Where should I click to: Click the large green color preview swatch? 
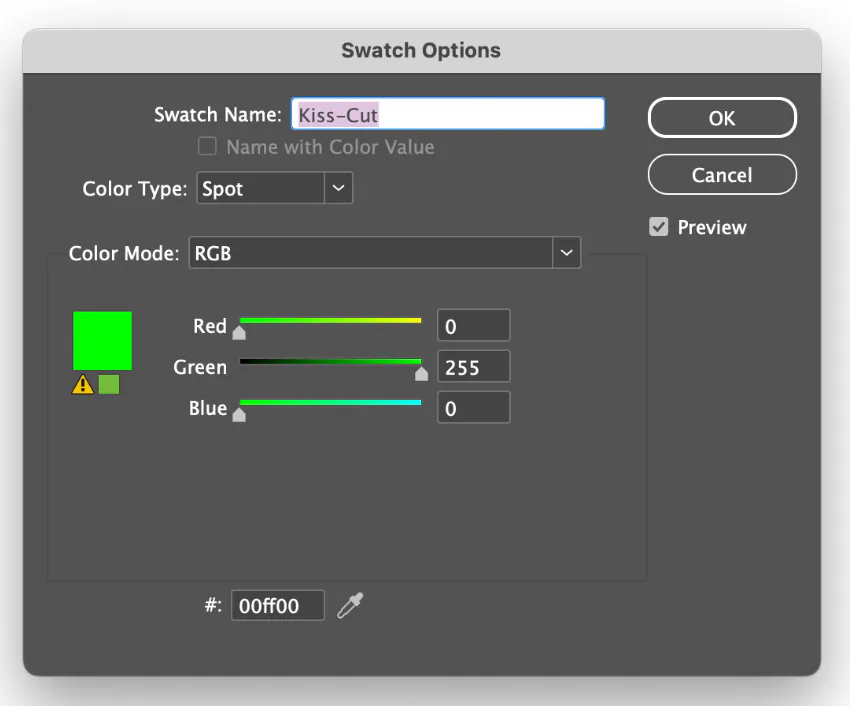(102, 341)
